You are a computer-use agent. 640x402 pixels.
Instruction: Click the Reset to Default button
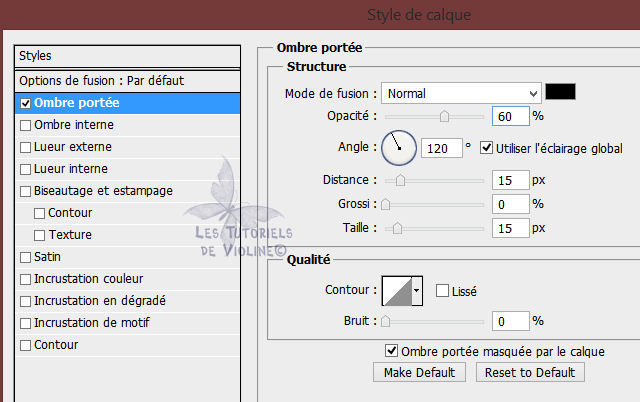(x=530, y=372)
